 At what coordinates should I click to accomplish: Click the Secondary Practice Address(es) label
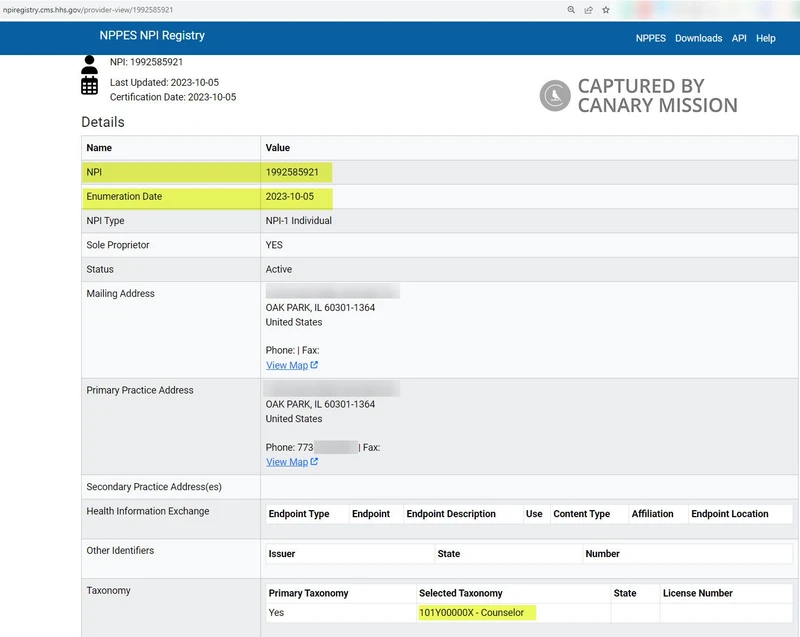point(154,487)
